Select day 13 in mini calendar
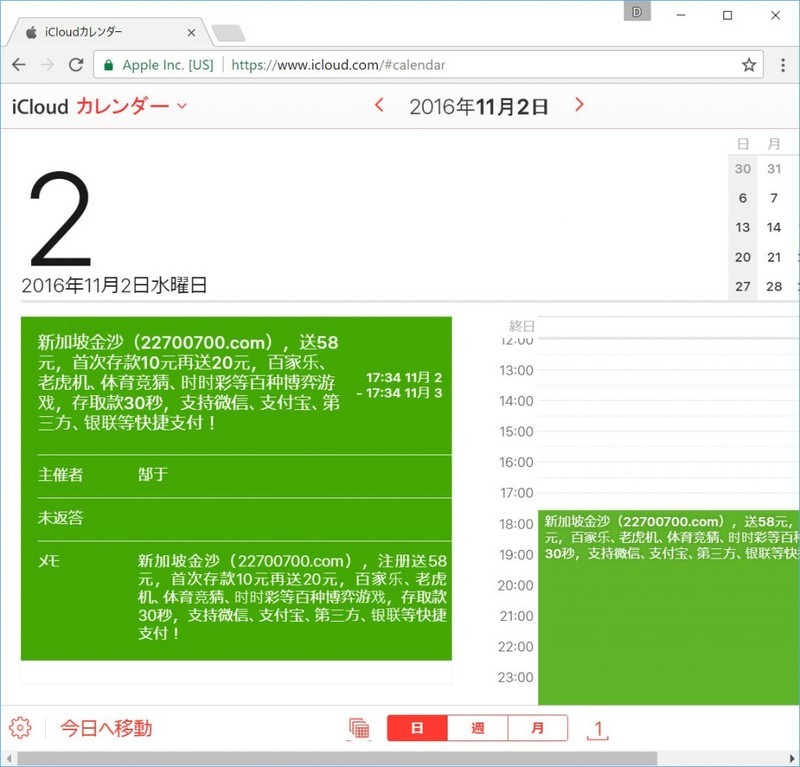800x767 pixels. (x=743, y=228)
